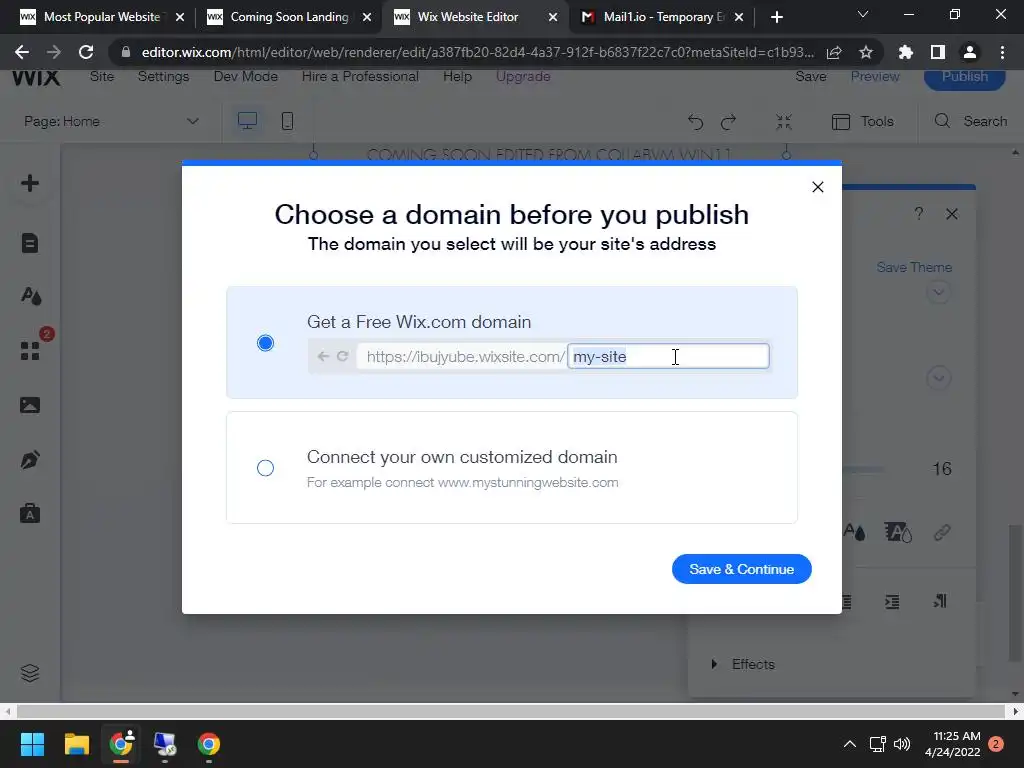This screenshot has height=768, width=1024.
Task: Click the horizontal scrollbar
Action: (x=511, y=711)
